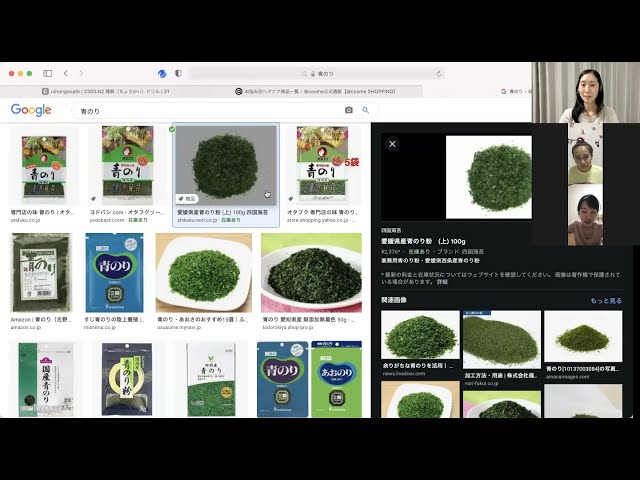Switch to the nihongocafe tab
The image size is (640, 480).
click(x=106, y=91)
